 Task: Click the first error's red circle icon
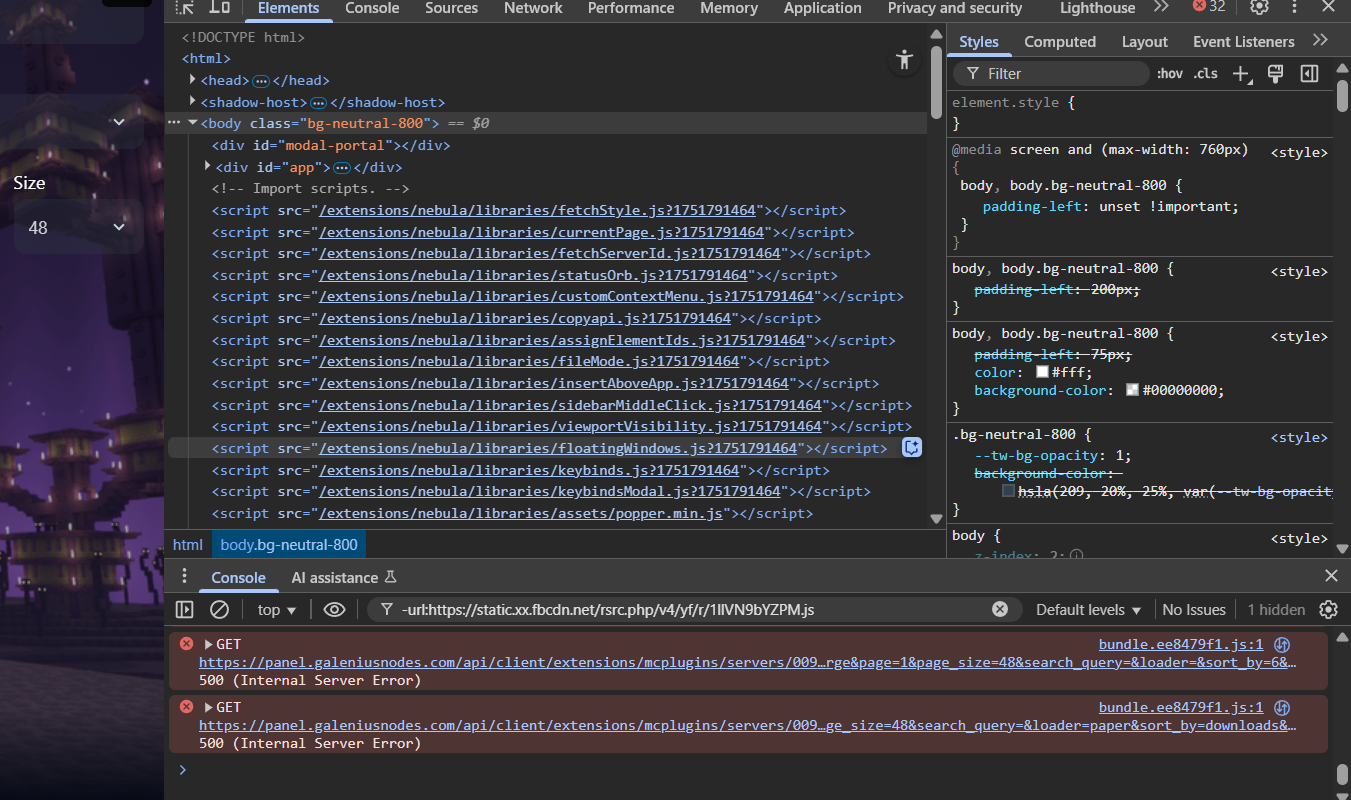186,644
